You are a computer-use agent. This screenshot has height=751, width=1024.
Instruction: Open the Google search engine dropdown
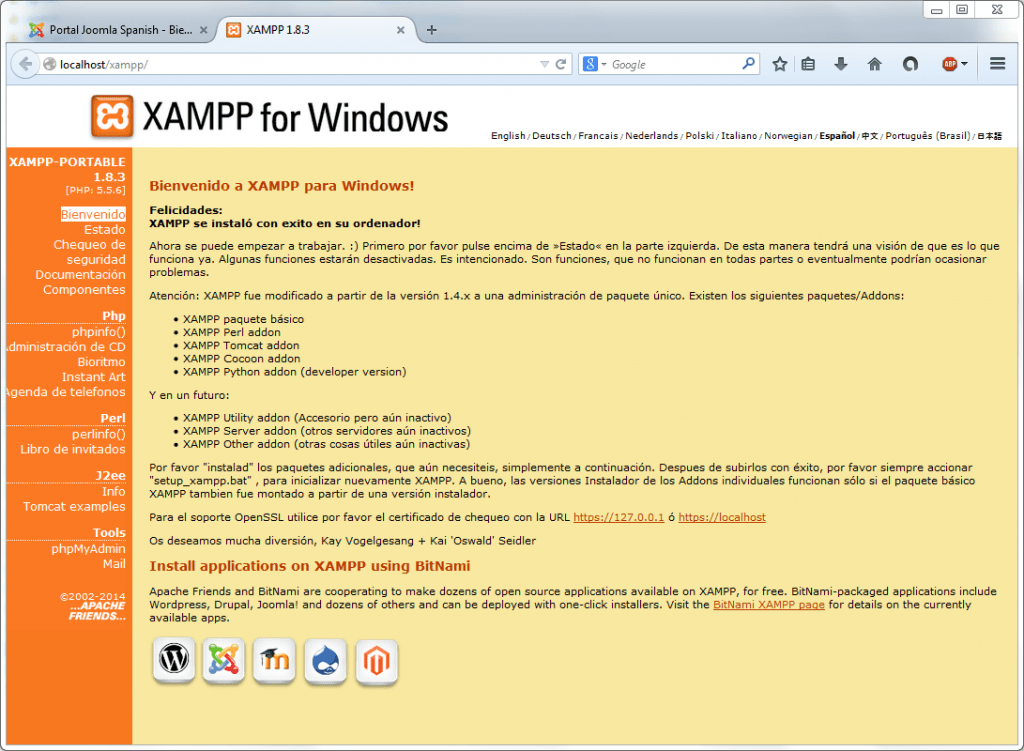[593, 64]
